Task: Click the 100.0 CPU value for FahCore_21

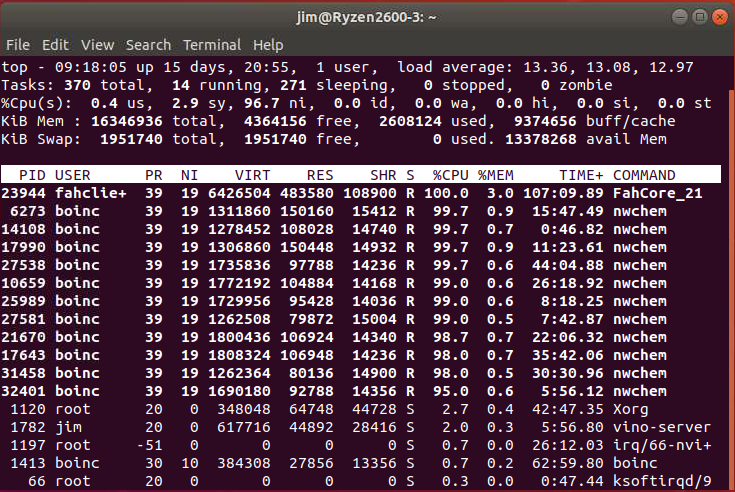Action: pos(446,193)
